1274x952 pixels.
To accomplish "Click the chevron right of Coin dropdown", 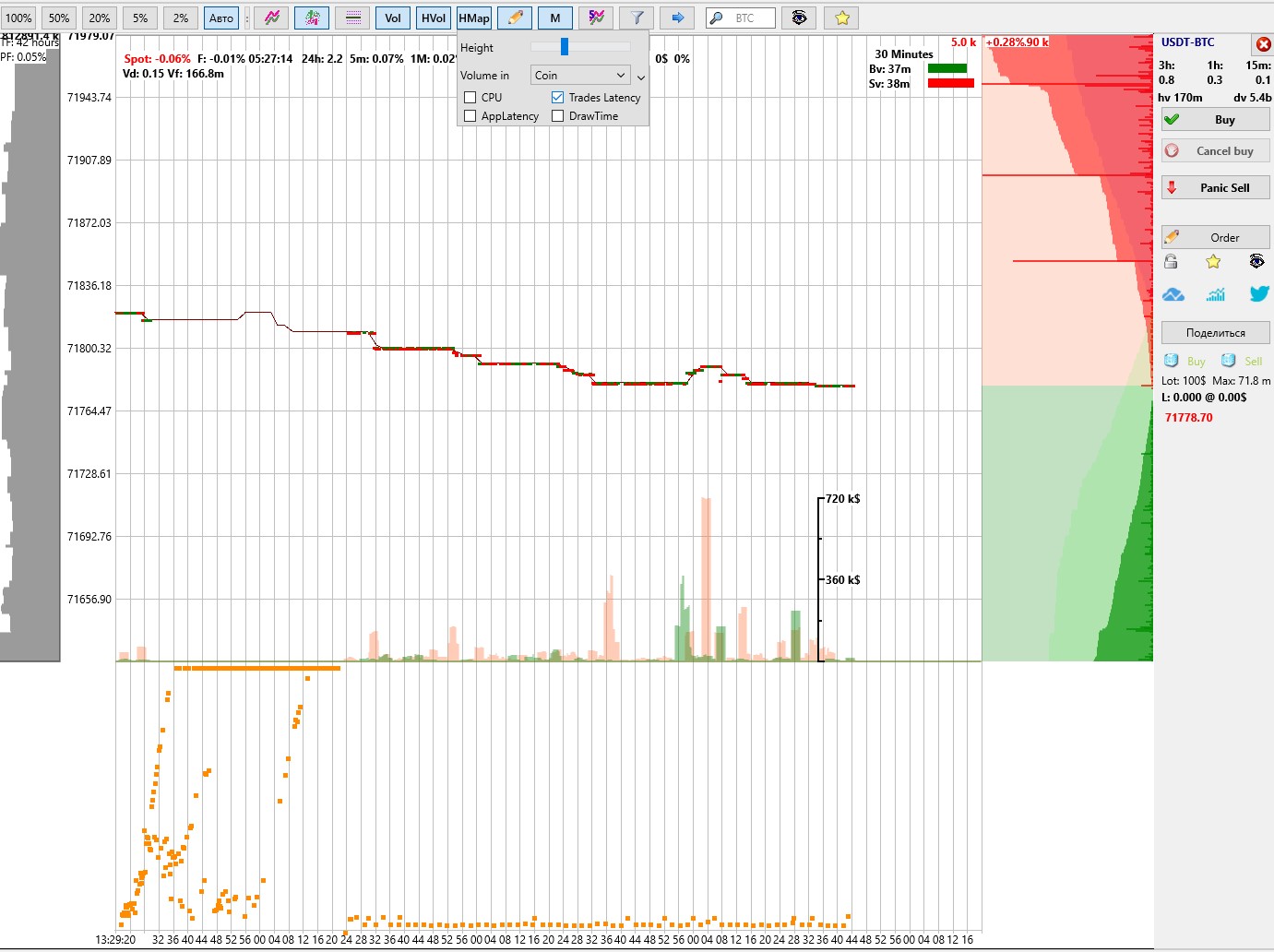I will pyautogui.click(x=641, y=77).
